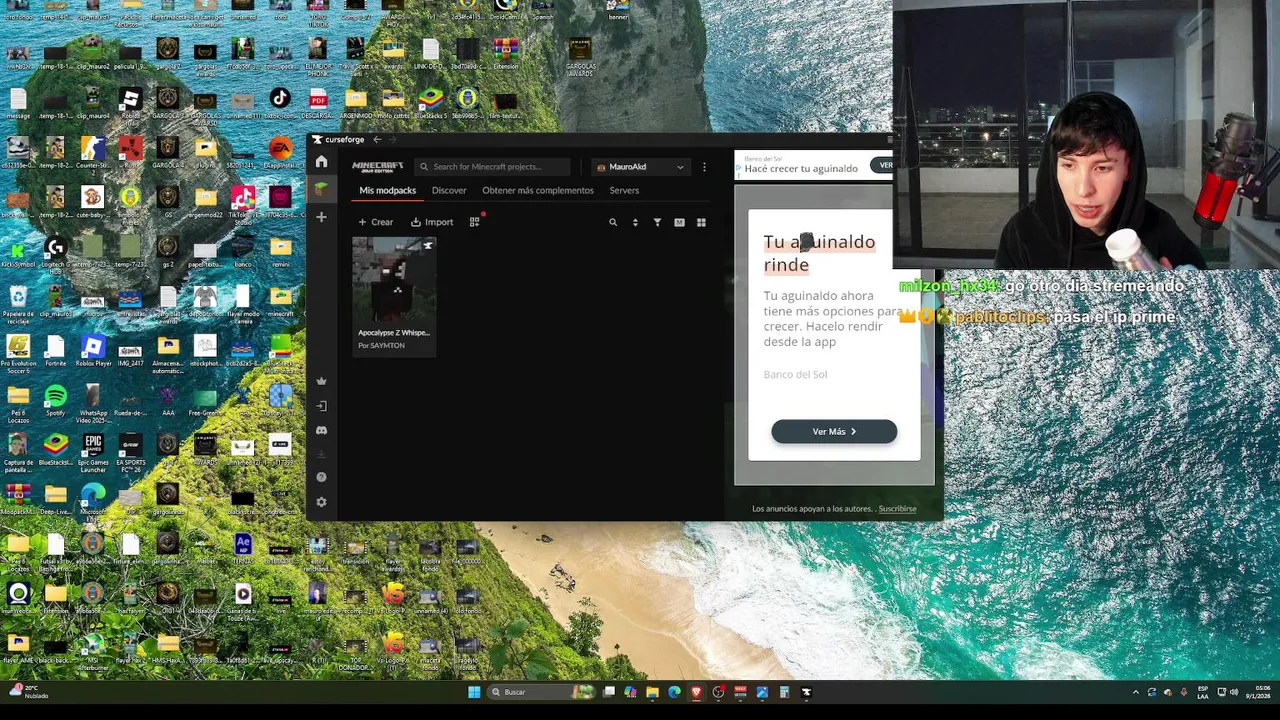
Task: Click the crown premium icon in CurseForge sidebar
Action: 321,381
